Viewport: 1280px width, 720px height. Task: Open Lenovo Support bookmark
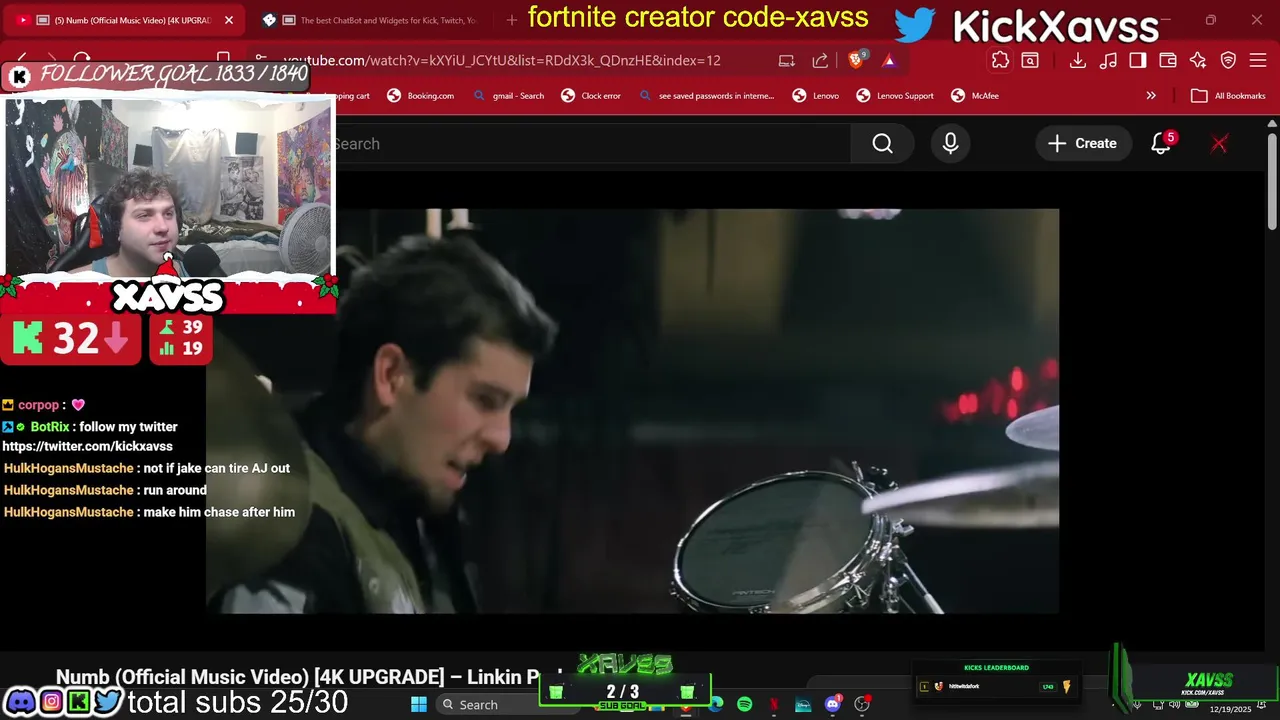tap(895, 96)
